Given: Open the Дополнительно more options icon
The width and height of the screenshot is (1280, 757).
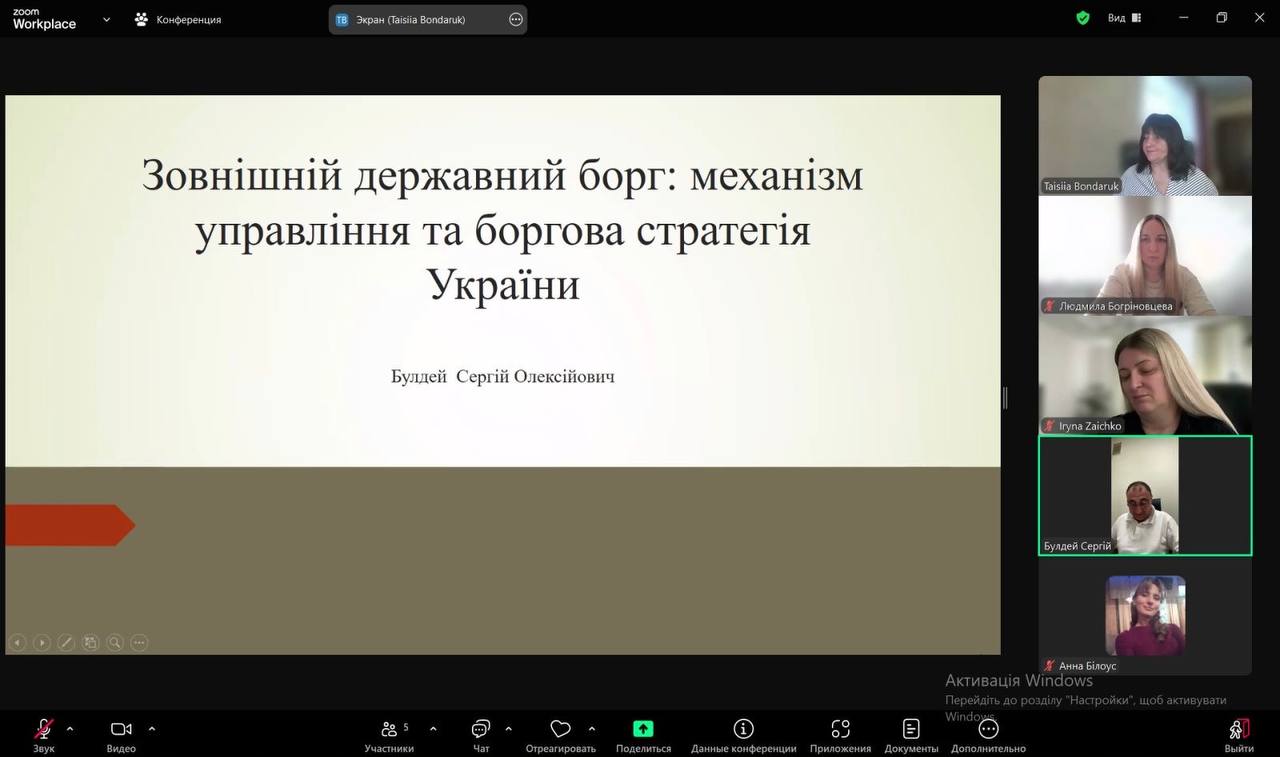Looking at the screenshot, I should (x=988, y=730).
